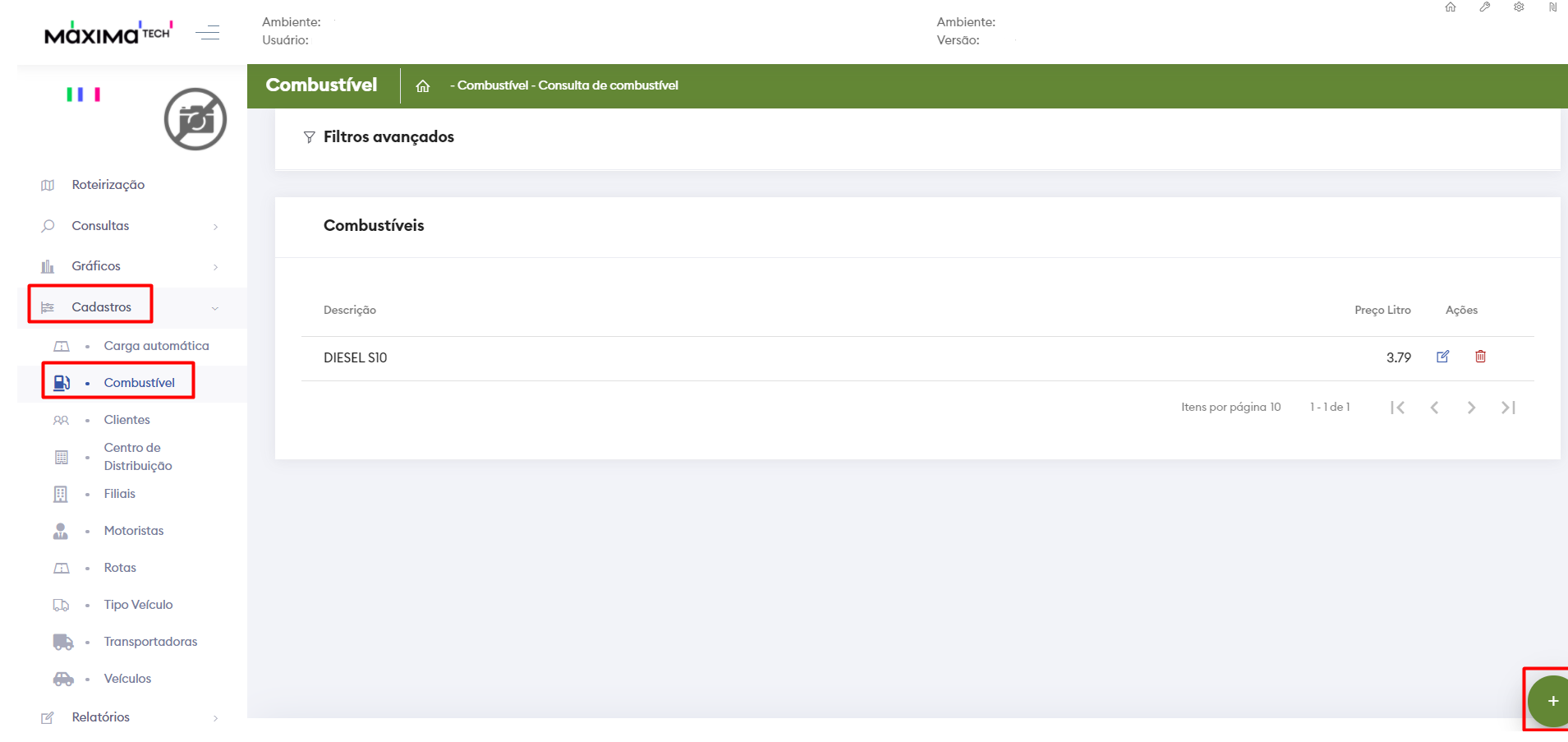Add a new fuel with plus button
Screen dimensions: 1568x742
click(1549, 701)
